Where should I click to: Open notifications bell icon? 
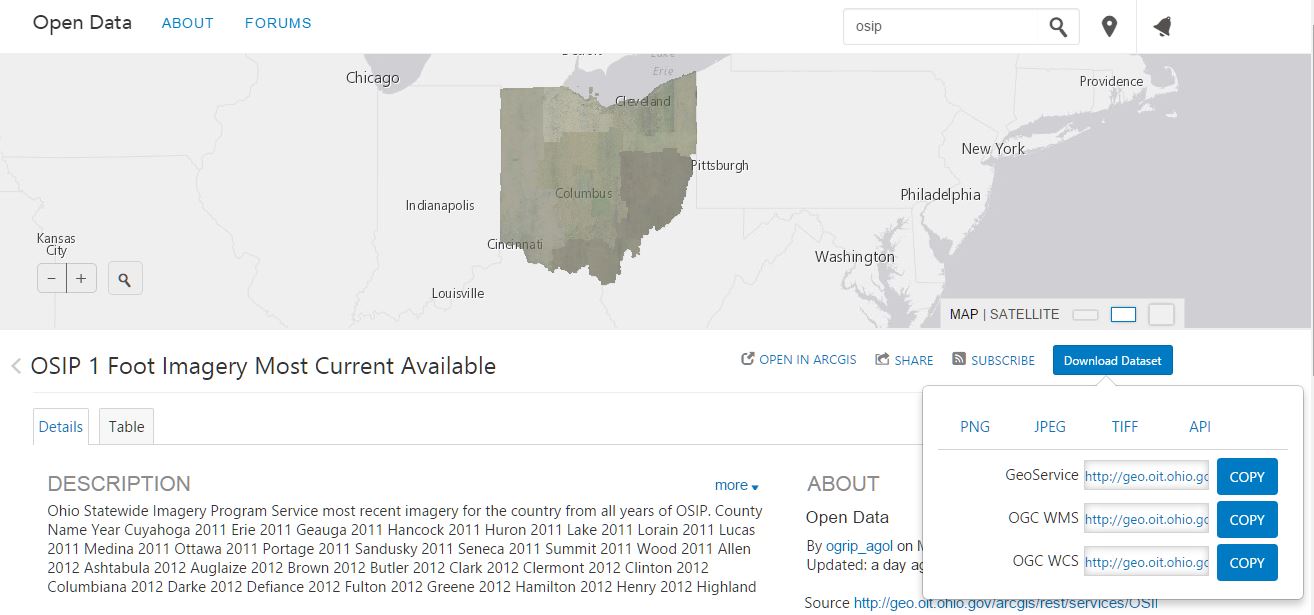pyautogui.click(x=1162, y=27)
